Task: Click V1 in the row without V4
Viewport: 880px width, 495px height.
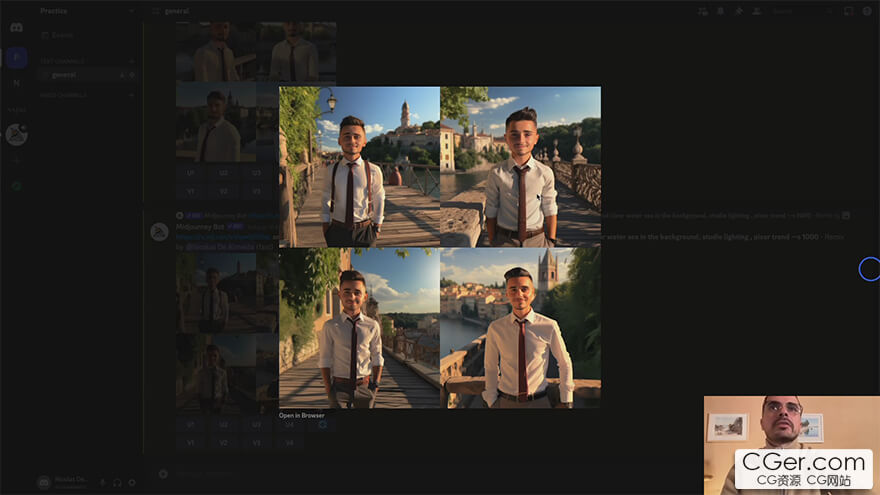Action: [191, 191]
